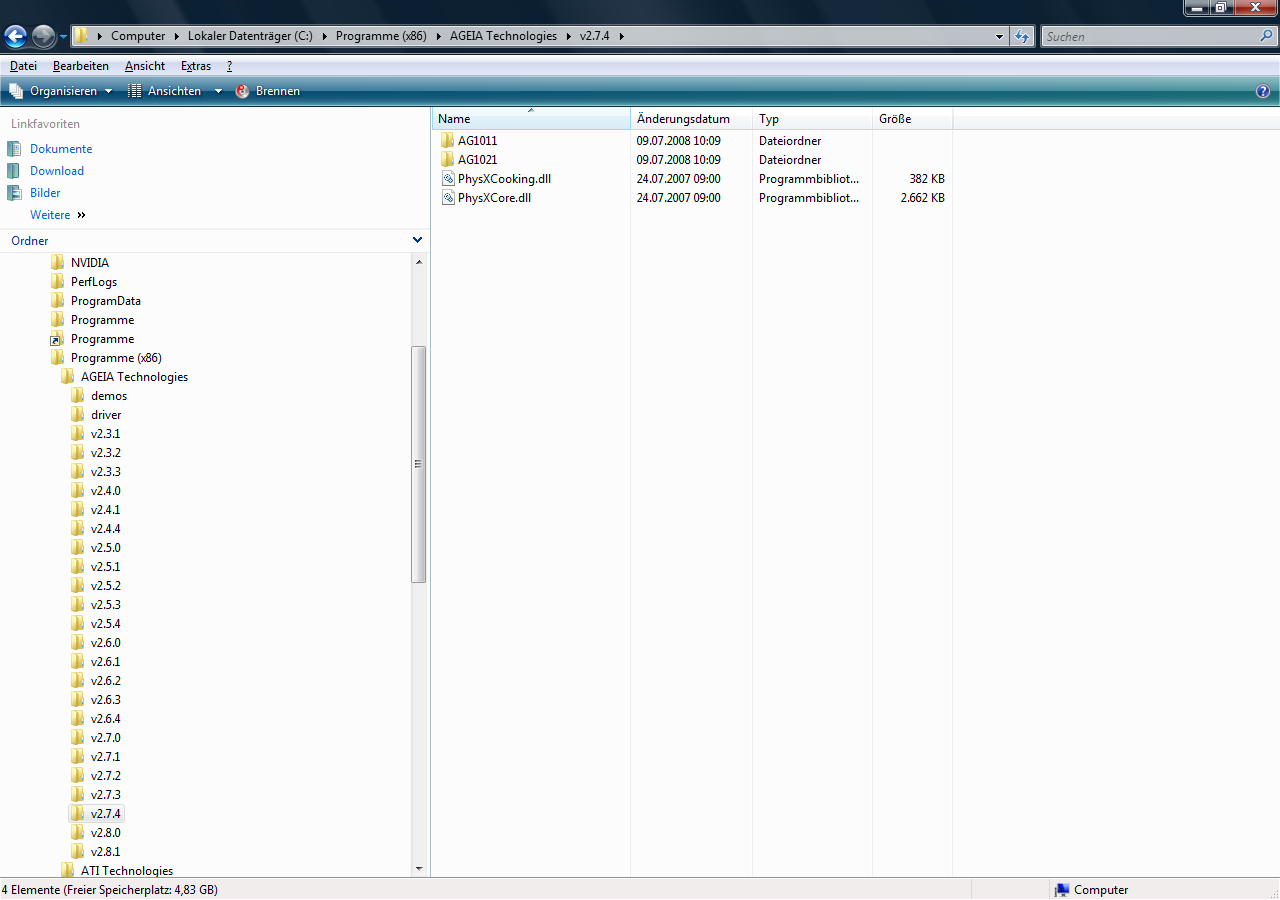Viewport: 1280px width, 900px height.
Task: Open the address bar history dropdown arrow
Action: click(x=1000, y=36)
